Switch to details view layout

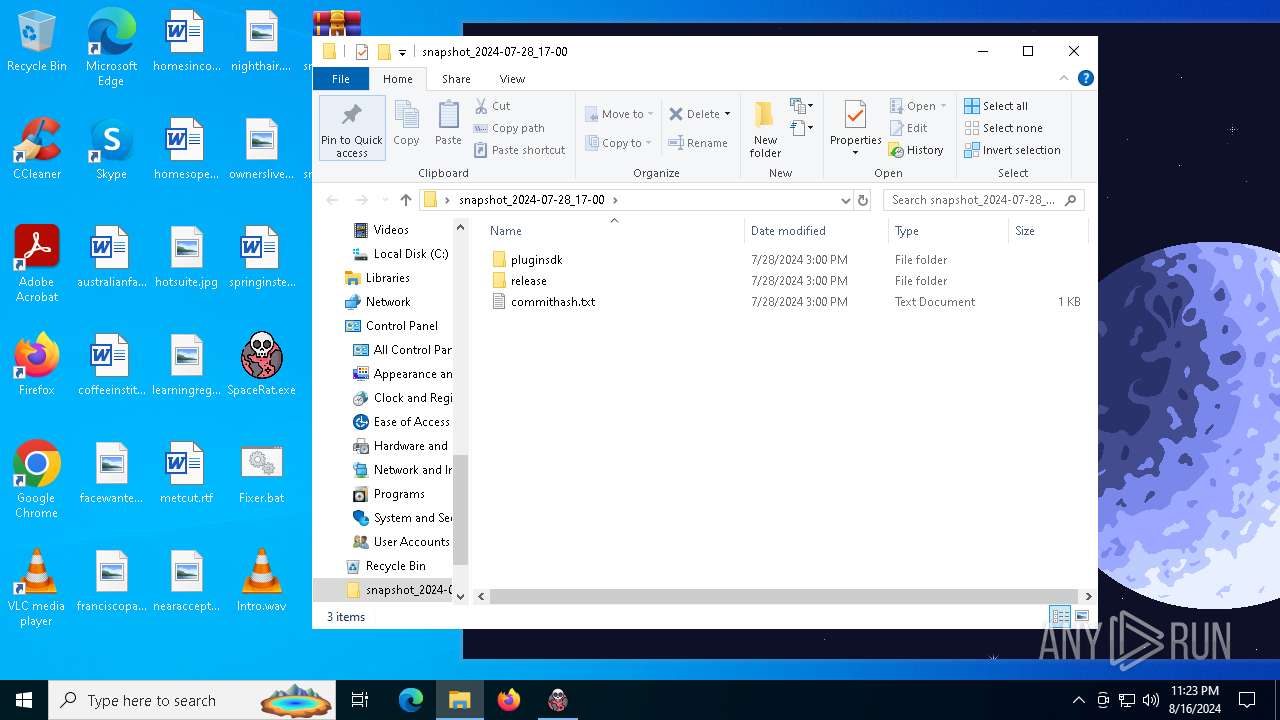[x=1060, y=616]
